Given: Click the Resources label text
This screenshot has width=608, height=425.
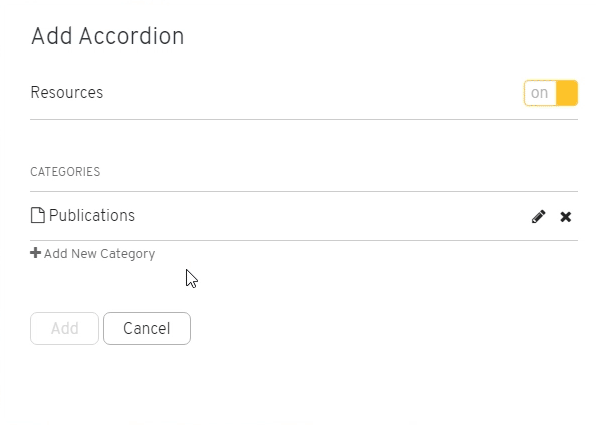Looking at the screenshot, I should click(x=67, y=93).
